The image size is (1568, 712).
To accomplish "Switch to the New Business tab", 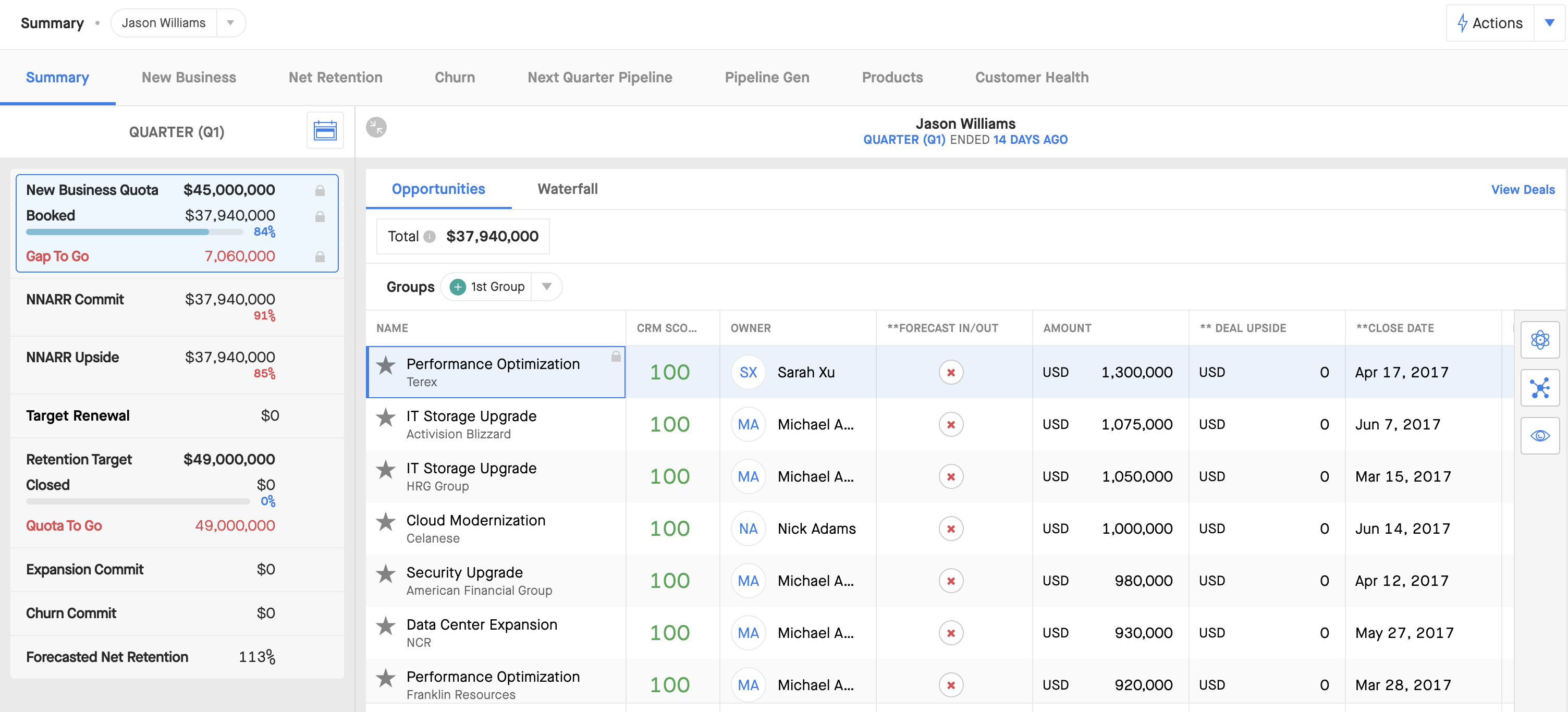I will click(x=189, y=77).
